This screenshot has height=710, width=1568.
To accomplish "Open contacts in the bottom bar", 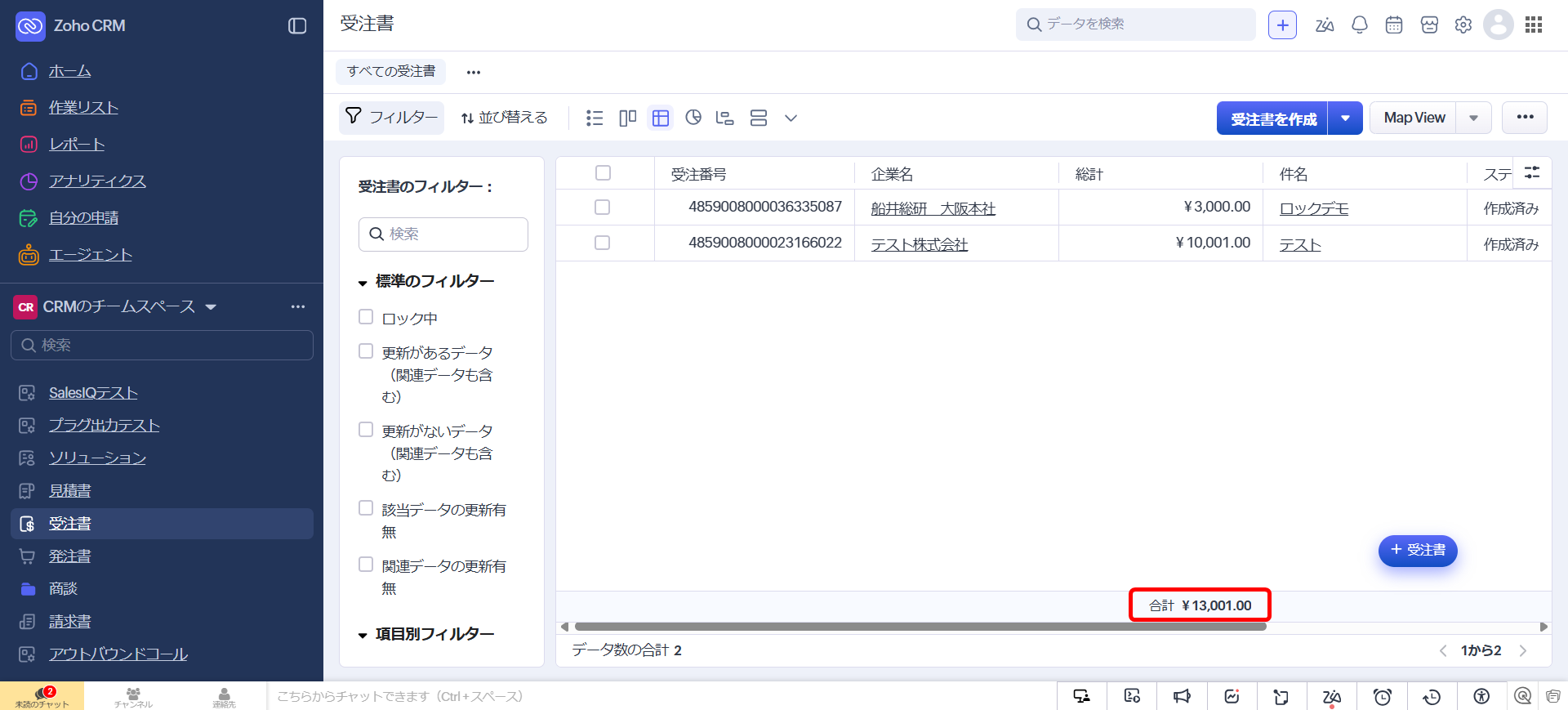I will point(225,696).
